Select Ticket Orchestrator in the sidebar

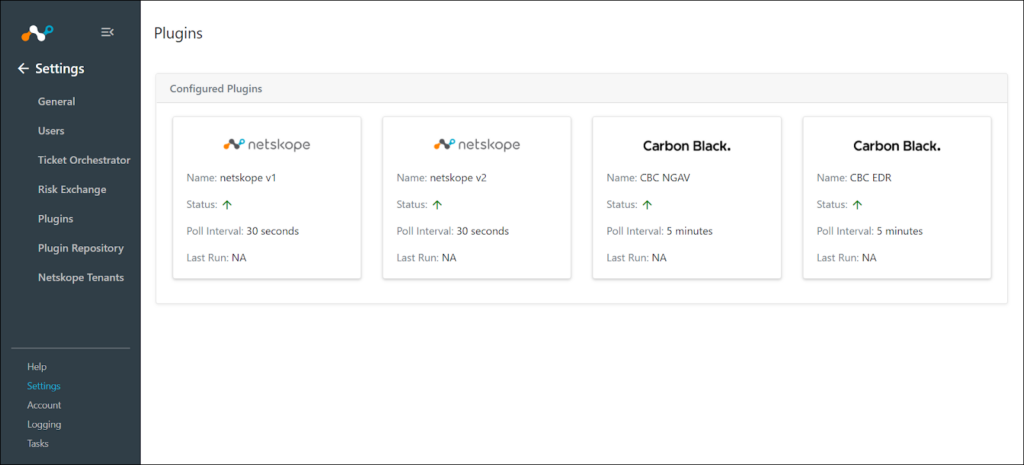(x=84, y=160)
